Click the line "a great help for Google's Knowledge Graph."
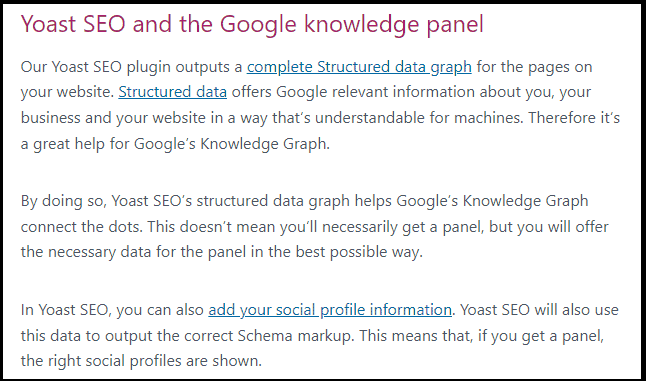The image size is (646, 381). tap(176, 144)
